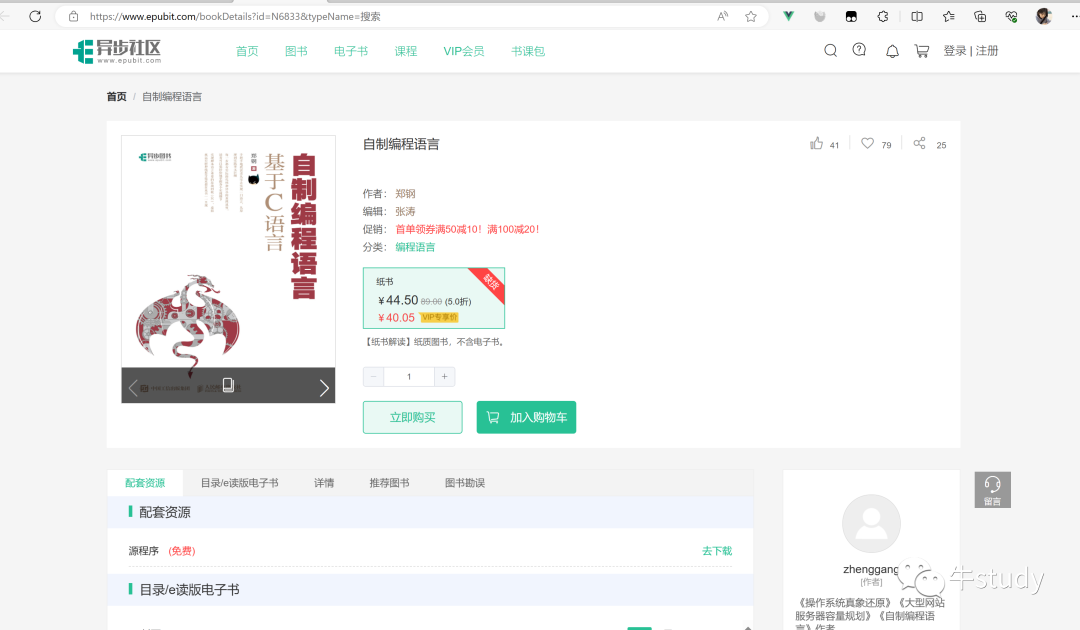The width and height of the screenshot is (1080, 630).
Task: Click the book cover image
Action: (x=229, y=269)
